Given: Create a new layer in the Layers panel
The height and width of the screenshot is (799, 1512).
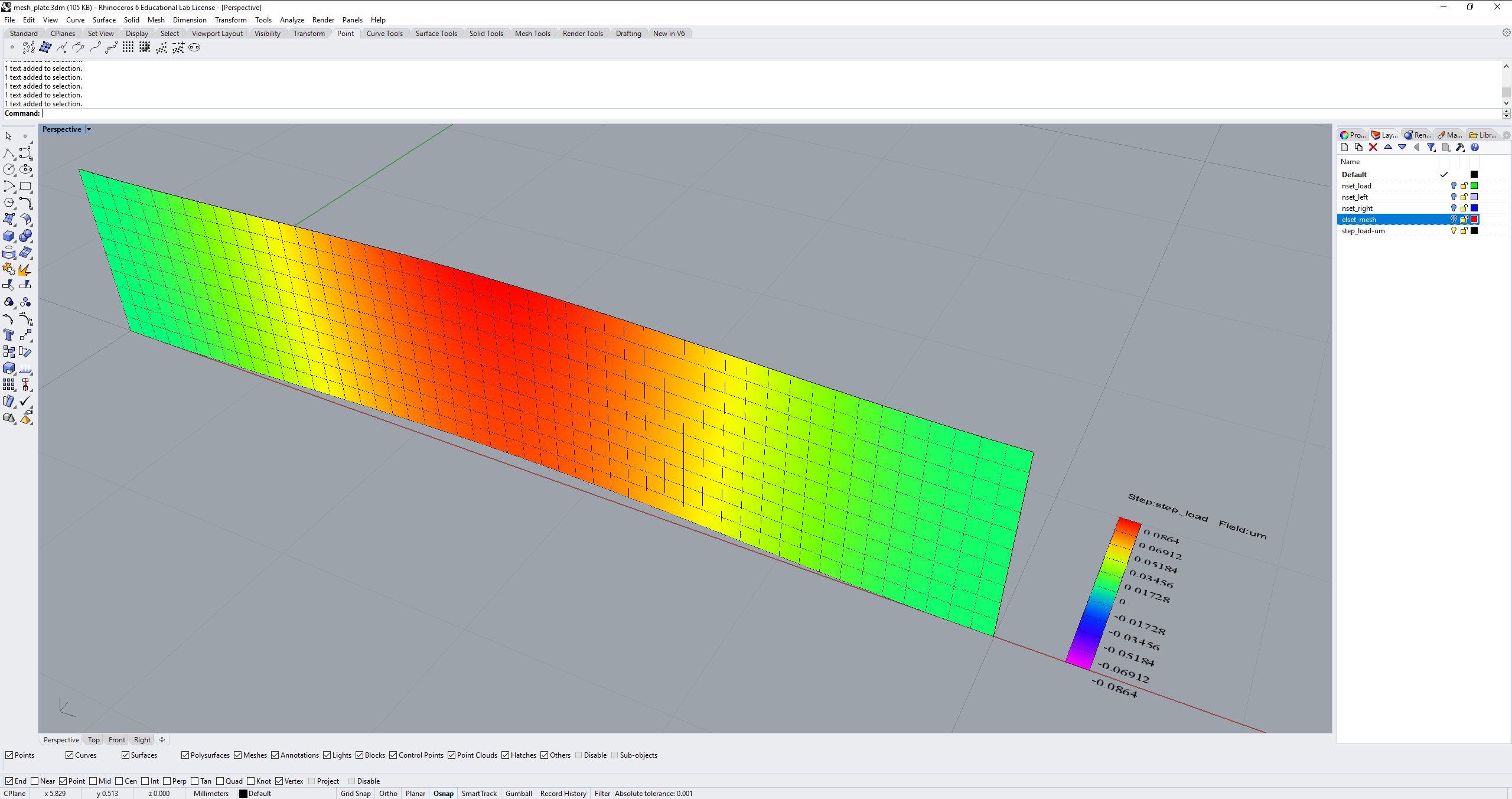Looking at the screenshot, I should [x=1344, y=147].
